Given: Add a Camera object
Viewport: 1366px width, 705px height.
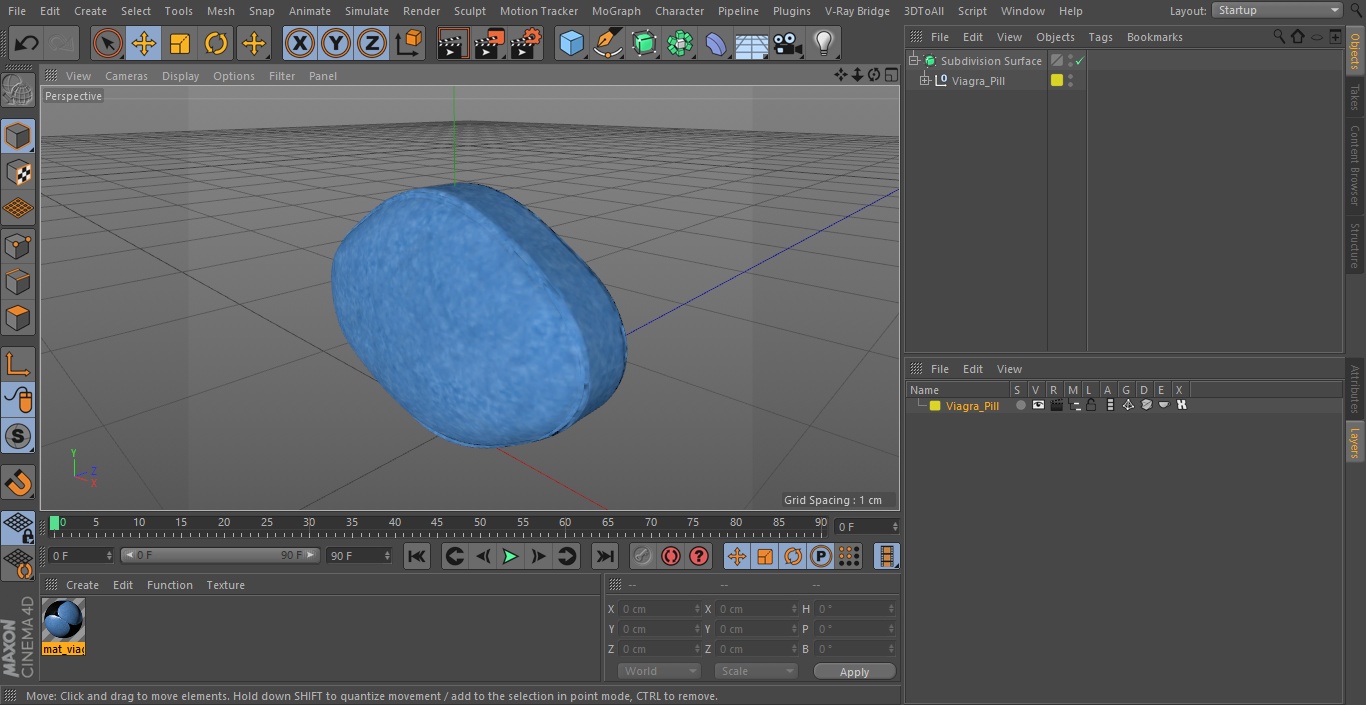Looking at the screenshot, I should coord(787,43).
